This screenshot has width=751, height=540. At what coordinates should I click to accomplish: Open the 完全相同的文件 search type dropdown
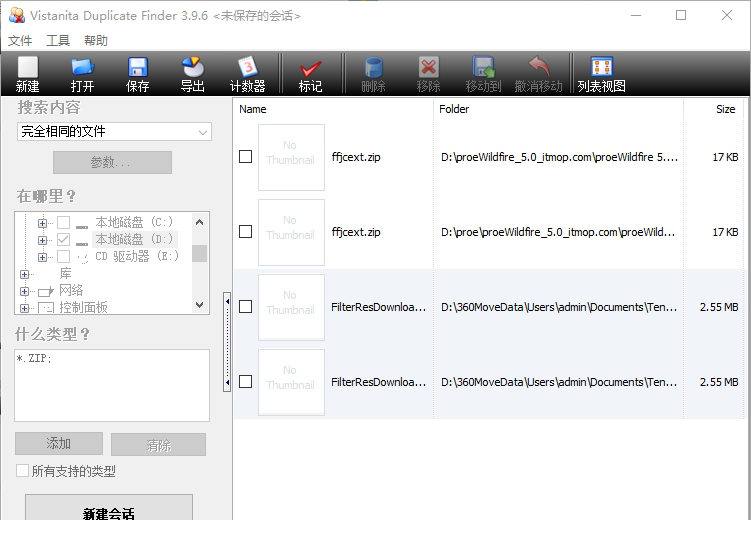(x=114, y=132)
